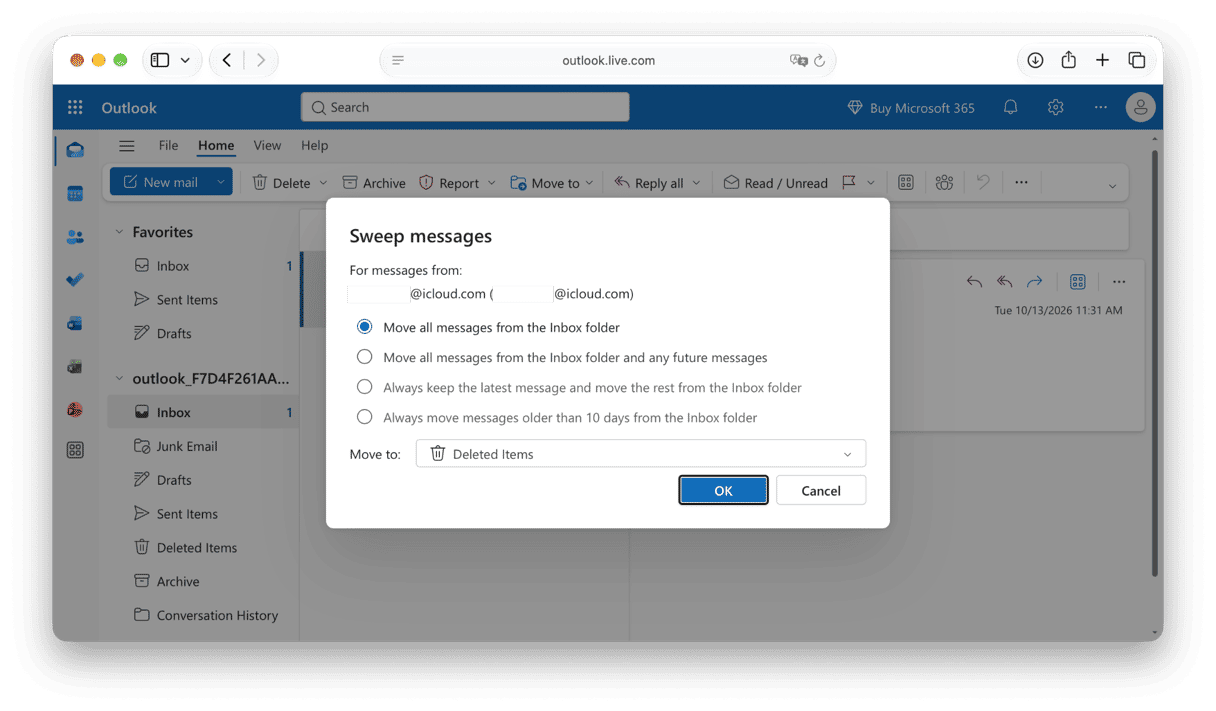Click the Safari address bar
The height and width of the screenshot is (711, 1216).
(608, 60)
